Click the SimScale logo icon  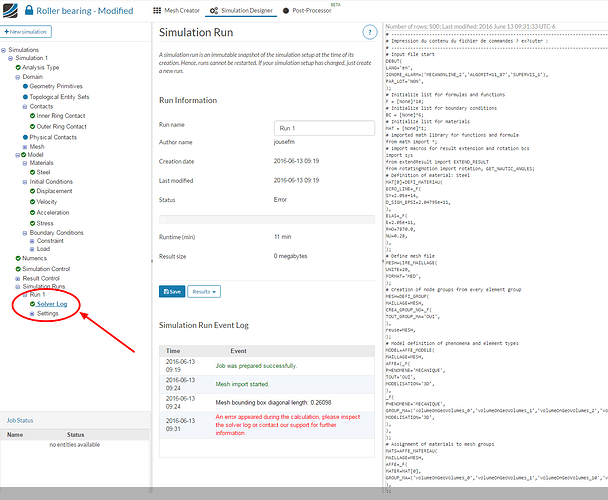pos(10,10)
